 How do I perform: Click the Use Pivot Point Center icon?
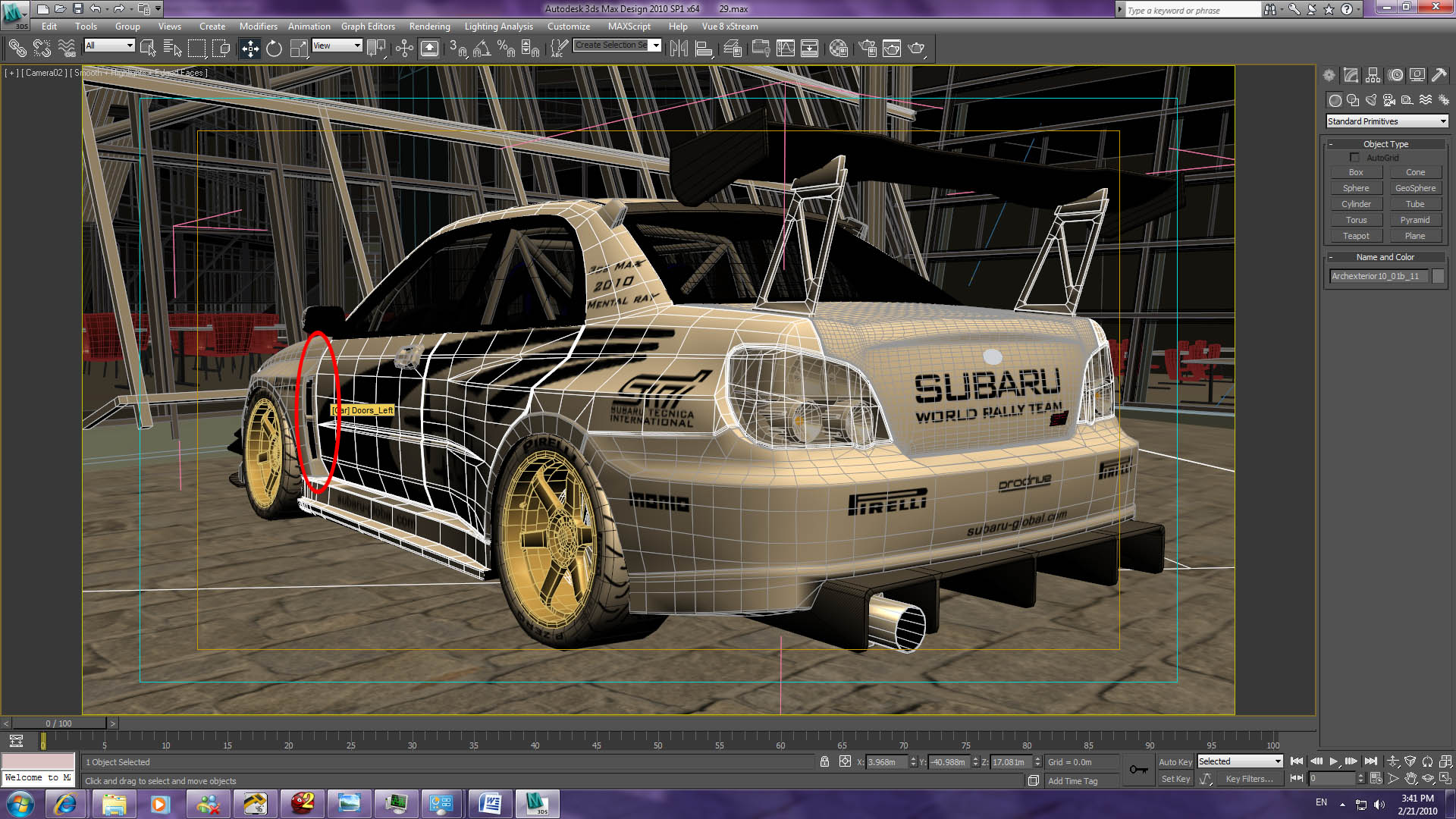[x=375, y=49]
